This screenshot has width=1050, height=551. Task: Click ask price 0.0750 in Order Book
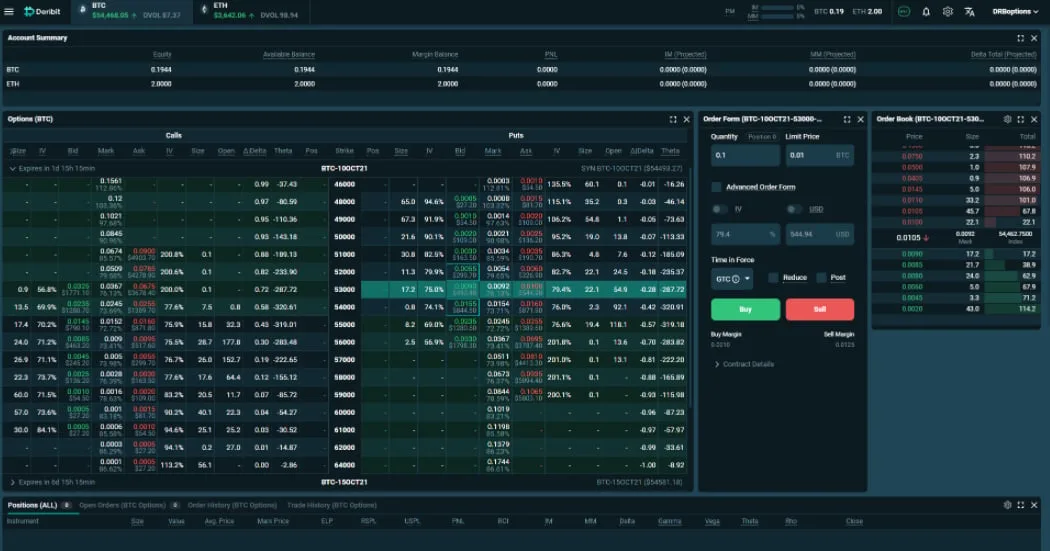(912, 157)
